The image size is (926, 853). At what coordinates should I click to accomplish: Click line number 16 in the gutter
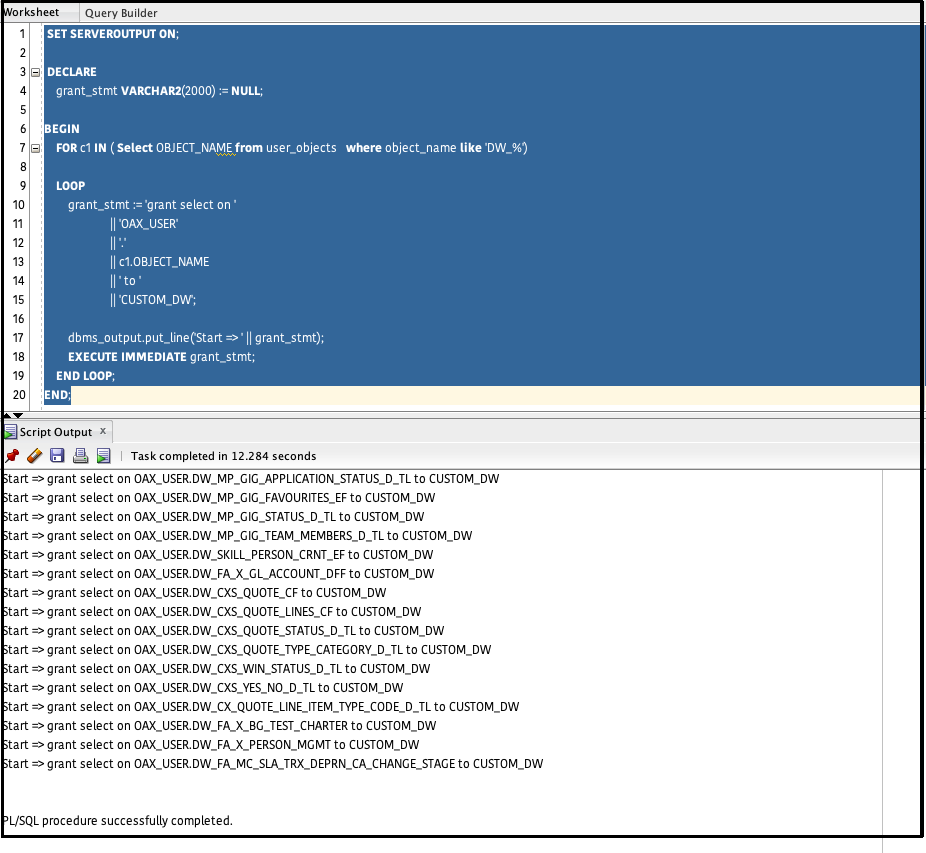19,319
